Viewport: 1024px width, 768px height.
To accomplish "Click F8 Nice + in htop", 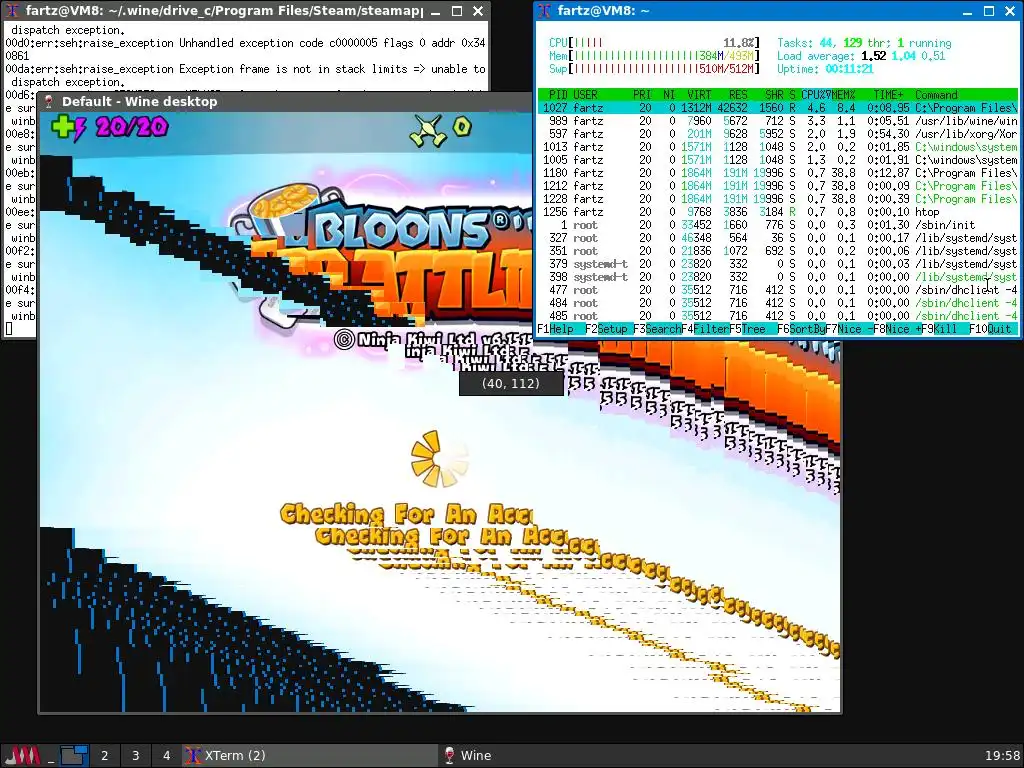I will pos(895,329).
